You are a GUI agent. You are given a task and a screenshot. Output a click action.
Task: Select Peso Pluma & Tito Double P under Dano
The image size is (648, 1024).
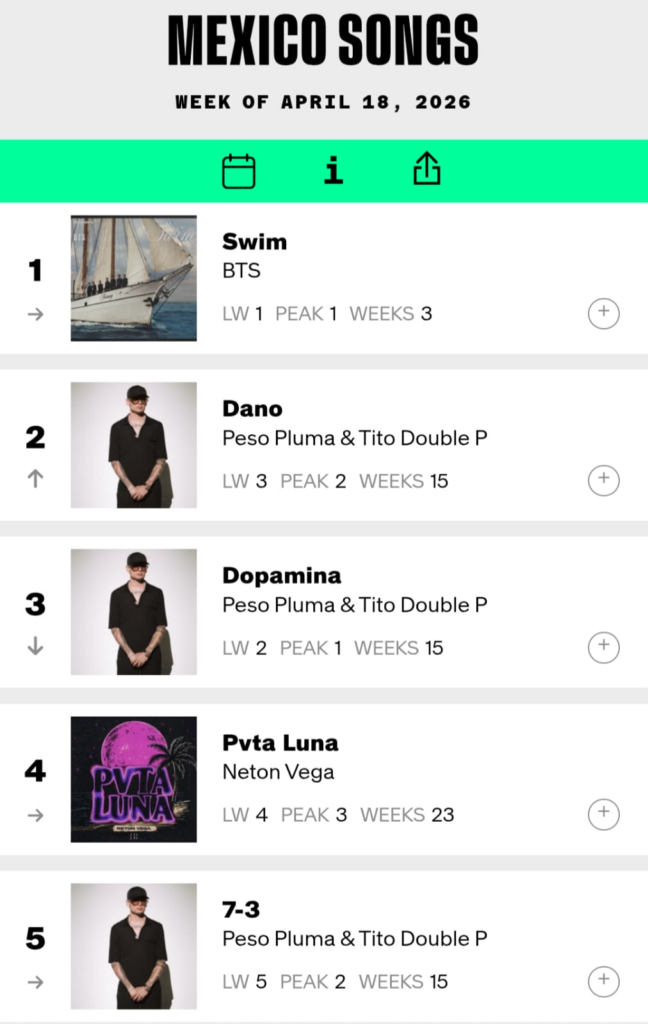coord(354,438)
